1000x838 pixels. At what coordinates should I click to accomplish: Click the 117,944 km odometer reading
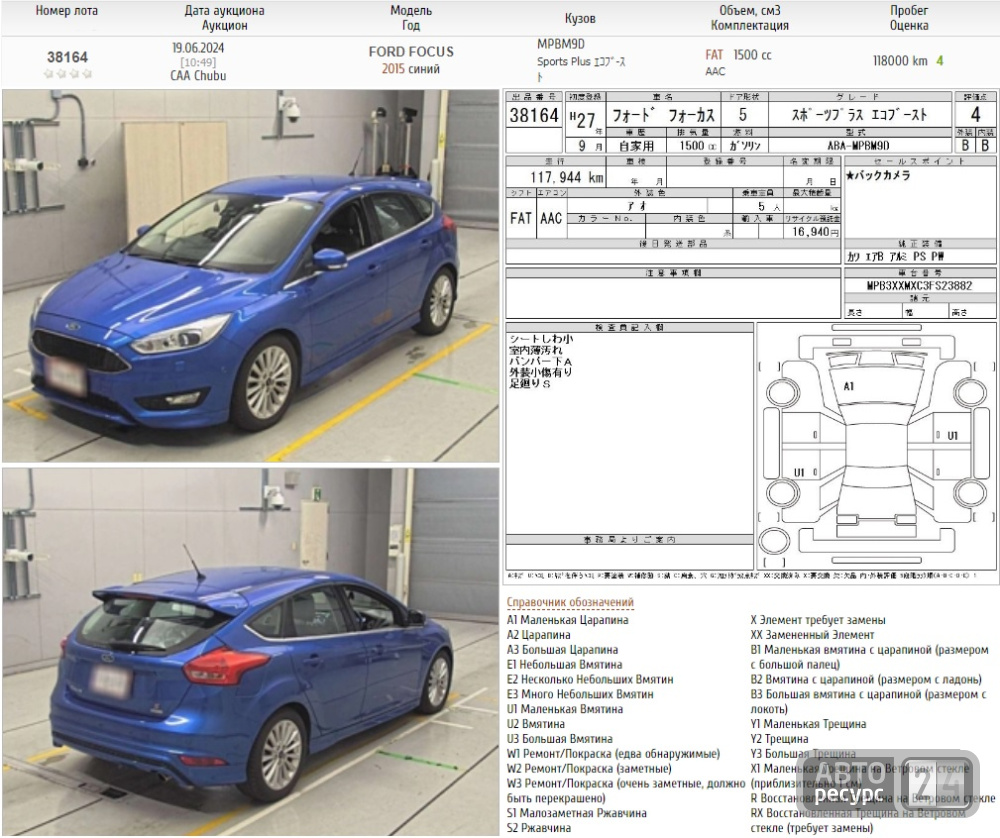point(566,177)
